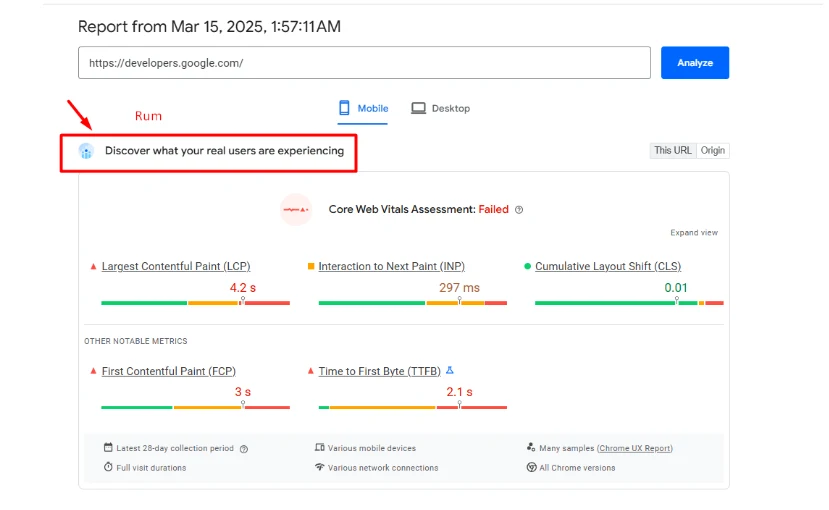Switch to the Desktop tab
The image size is (829, 510).
click(x=440, y=108)
